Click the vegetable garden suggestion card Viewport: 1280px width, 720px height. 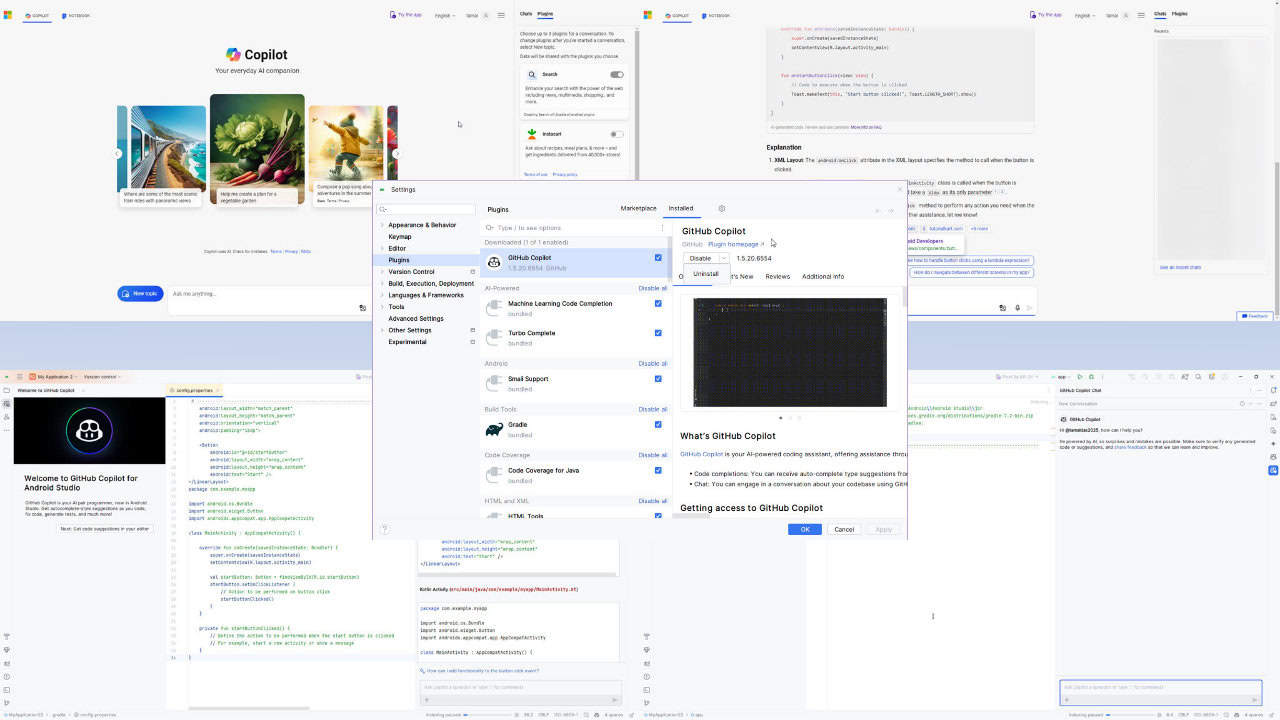coord(257,149)
